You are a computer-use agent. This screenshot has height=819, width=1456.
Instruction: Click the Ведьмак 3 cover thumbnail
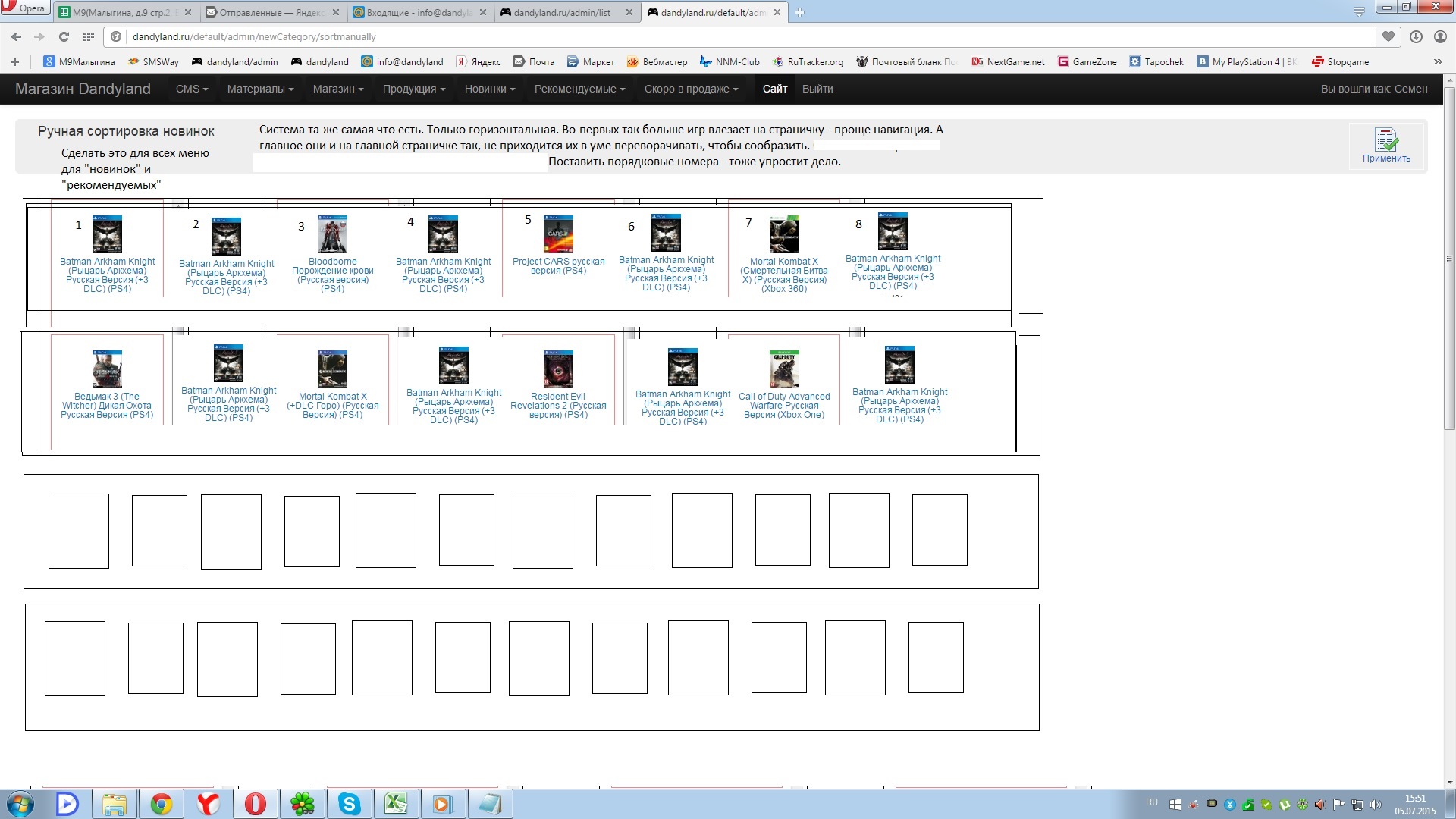[x=107, y=369]
